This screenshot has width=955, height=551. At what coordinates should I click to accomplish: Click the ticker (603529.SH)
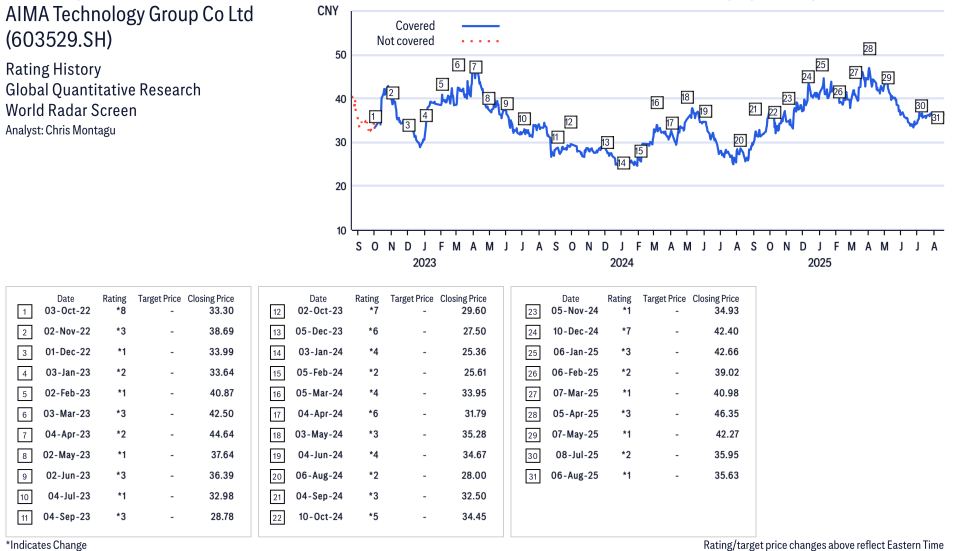click(x=59, y=40)
